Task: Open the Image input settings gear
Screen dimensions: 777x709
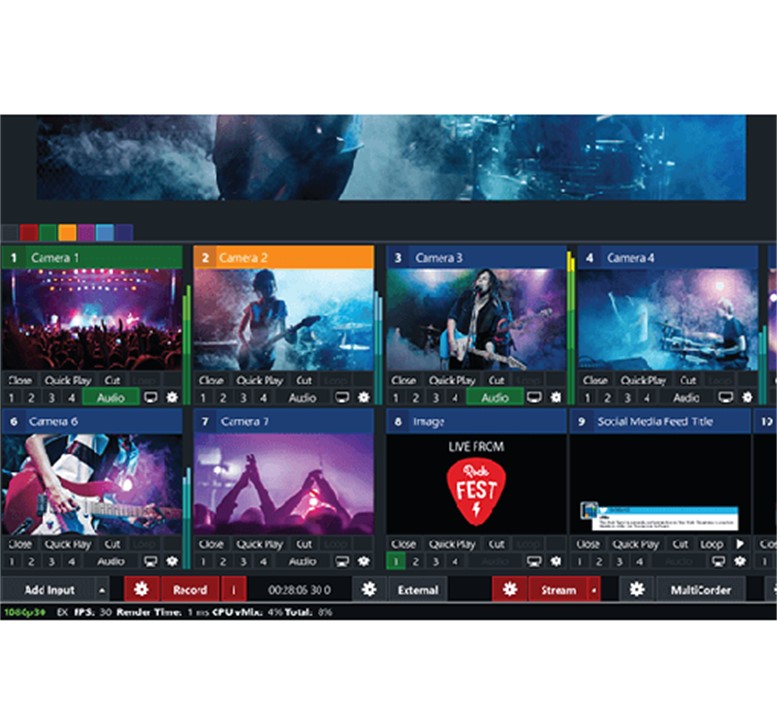Action: pos(556,562)
